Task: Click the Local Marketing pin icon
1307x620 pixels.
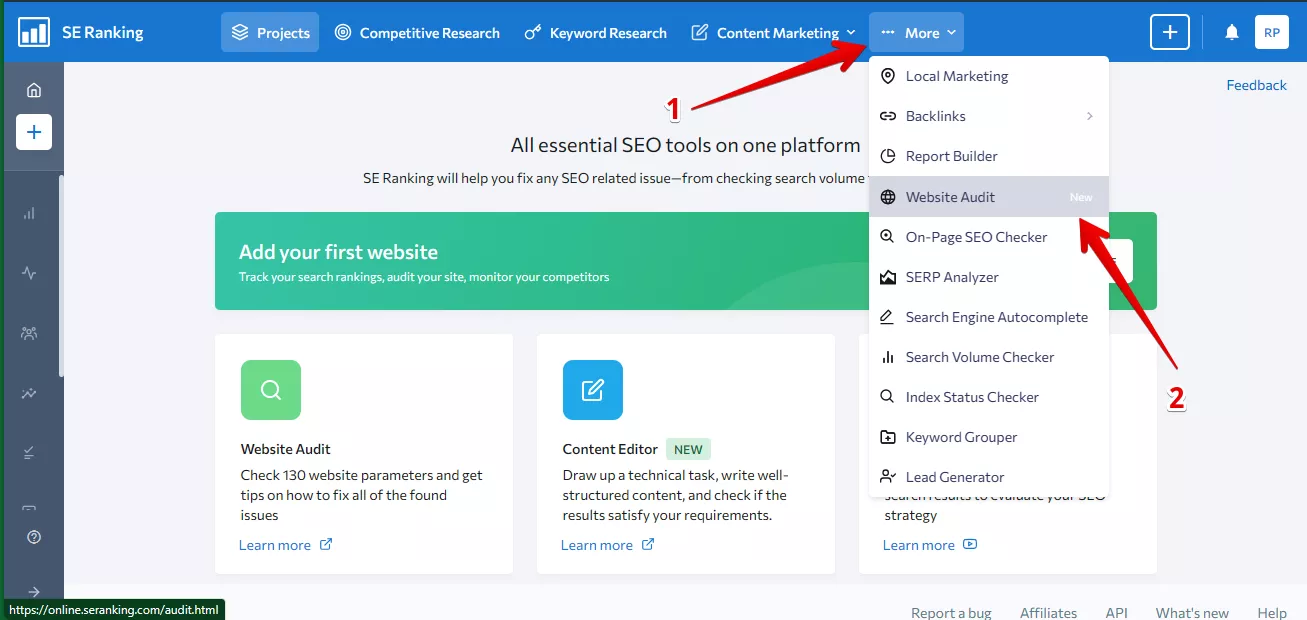Action: coord(887,76)
